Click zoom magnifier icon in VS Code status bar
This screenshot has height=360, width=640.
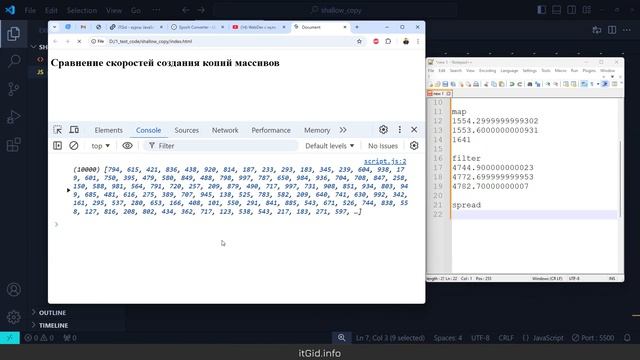pyautogui.click(x=342, y=338)
